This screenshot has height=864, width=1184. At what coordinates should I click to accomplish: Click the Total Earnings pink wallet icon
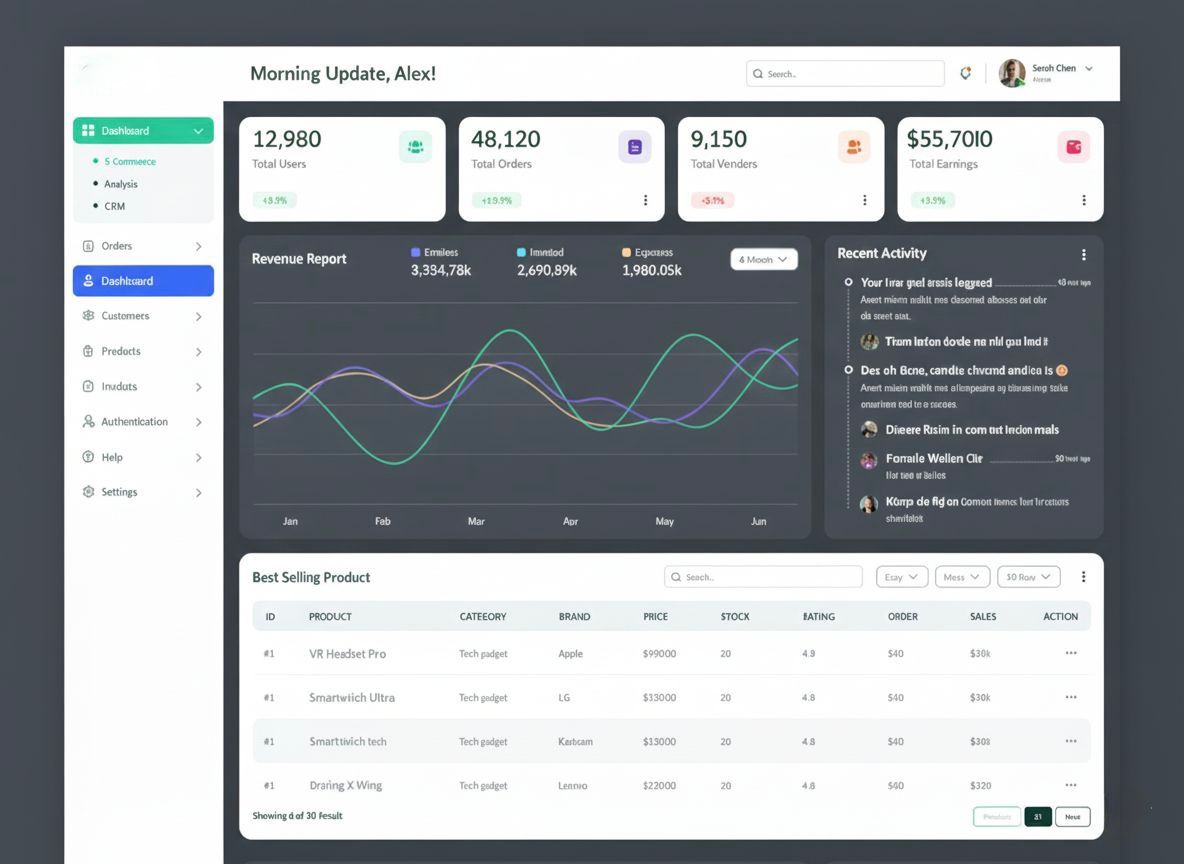[1073, 147]
